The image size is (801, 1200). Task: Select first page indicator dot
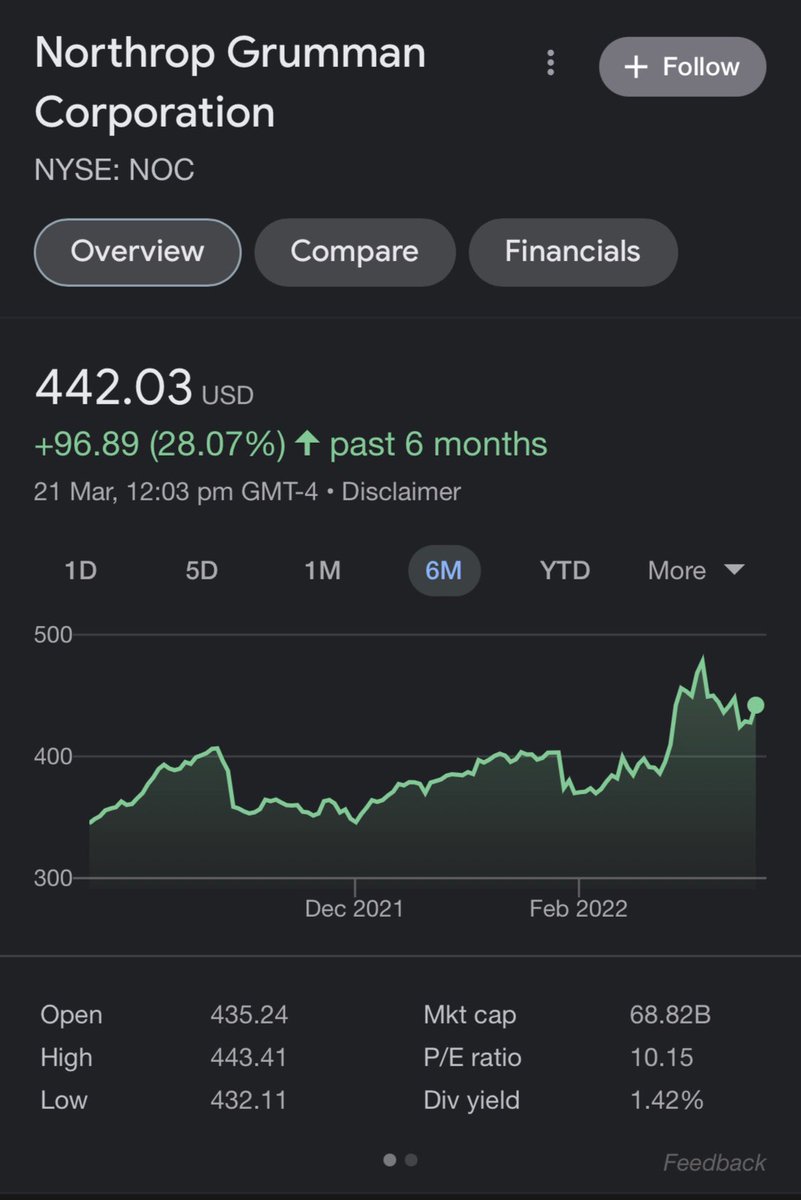coord(390,1160)
